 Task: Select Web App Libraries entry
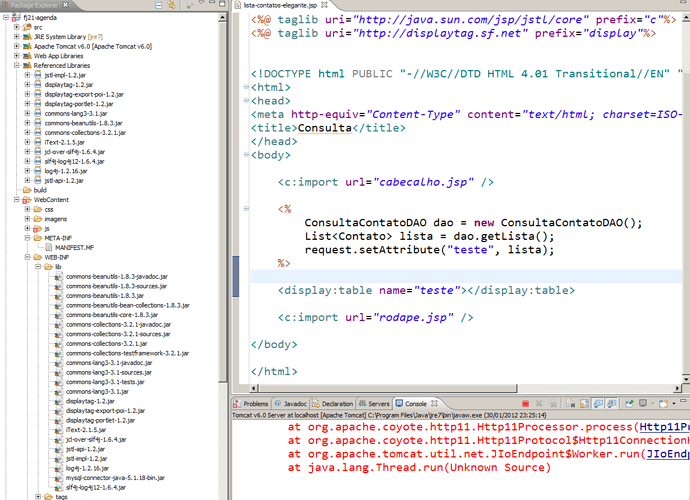(59, 56)
